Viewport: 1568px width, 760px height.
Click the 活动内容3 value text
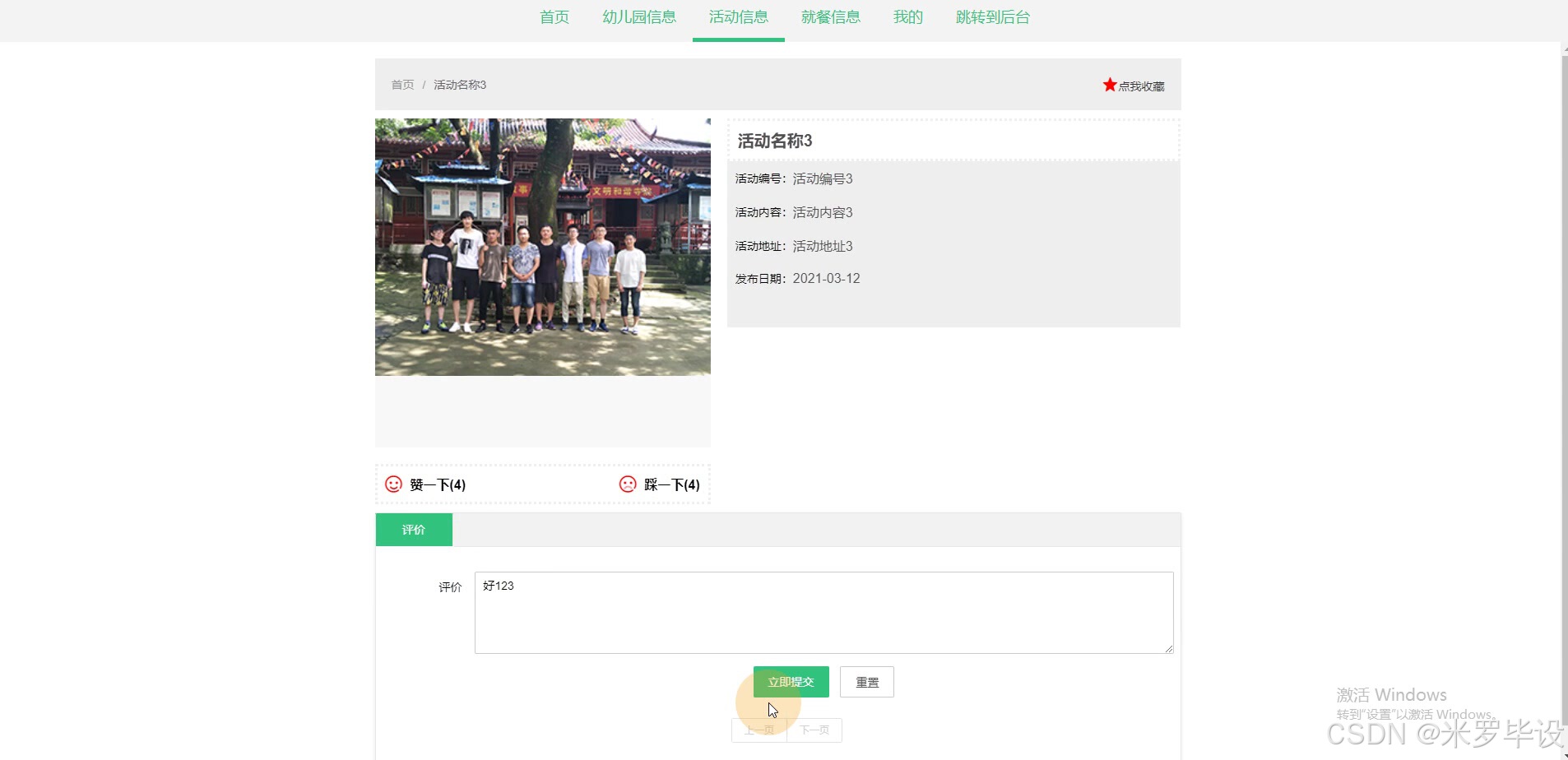(823, 212)
